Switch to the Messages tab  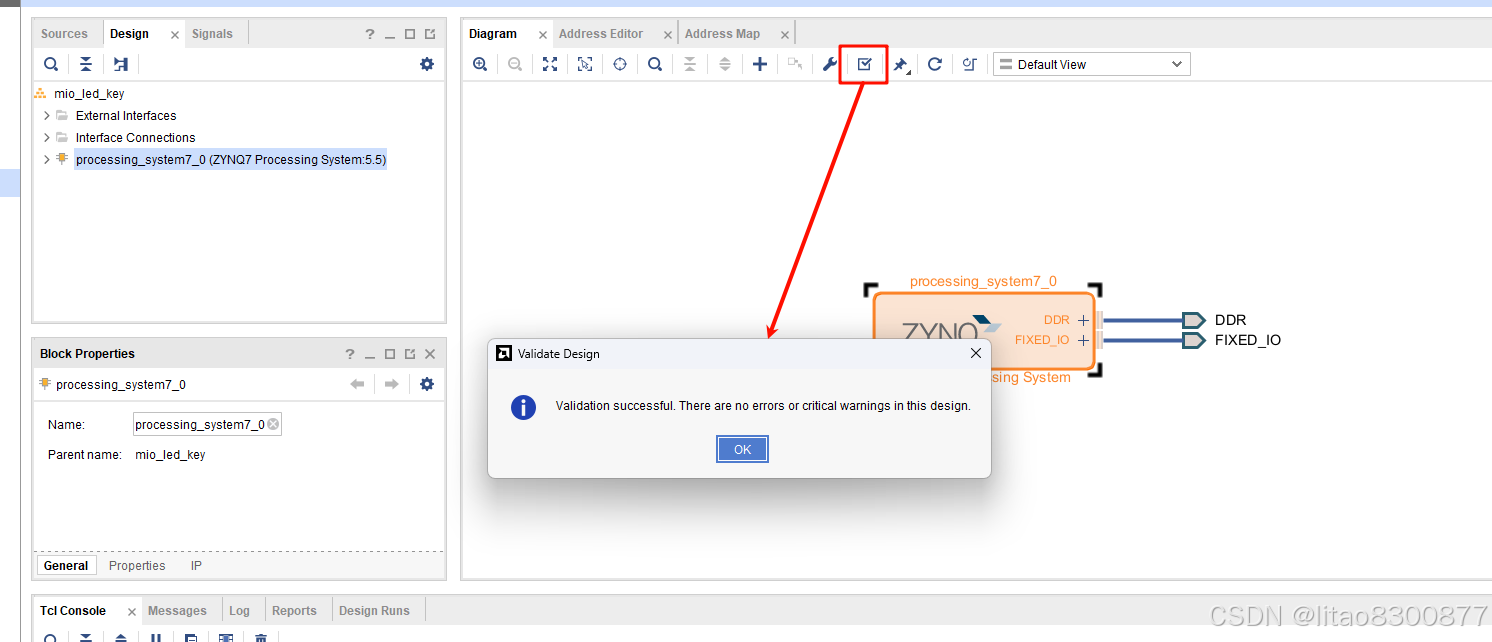tap(177, 611)
